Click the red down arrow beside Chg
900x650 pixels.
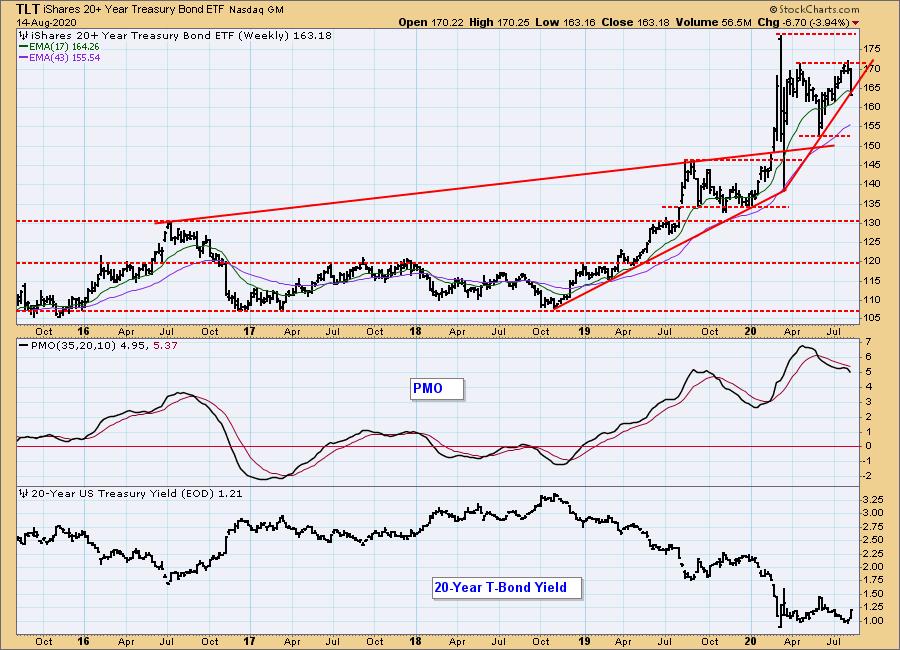[856, 23]
